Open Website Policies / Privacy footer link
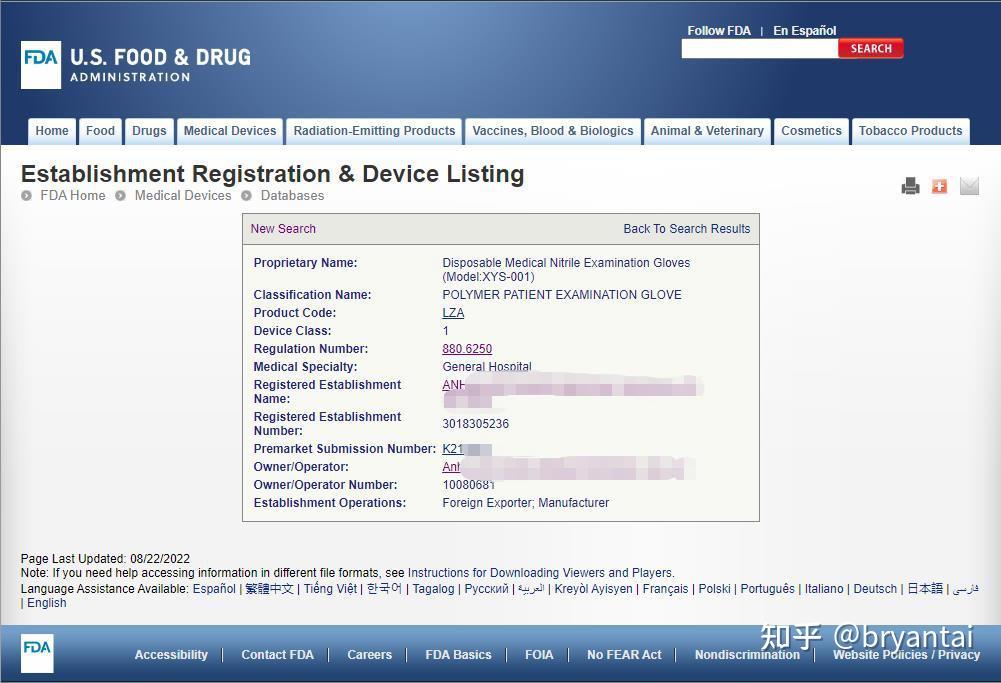This screenshot has width=1001, height=683. click(x=907, y=654)
